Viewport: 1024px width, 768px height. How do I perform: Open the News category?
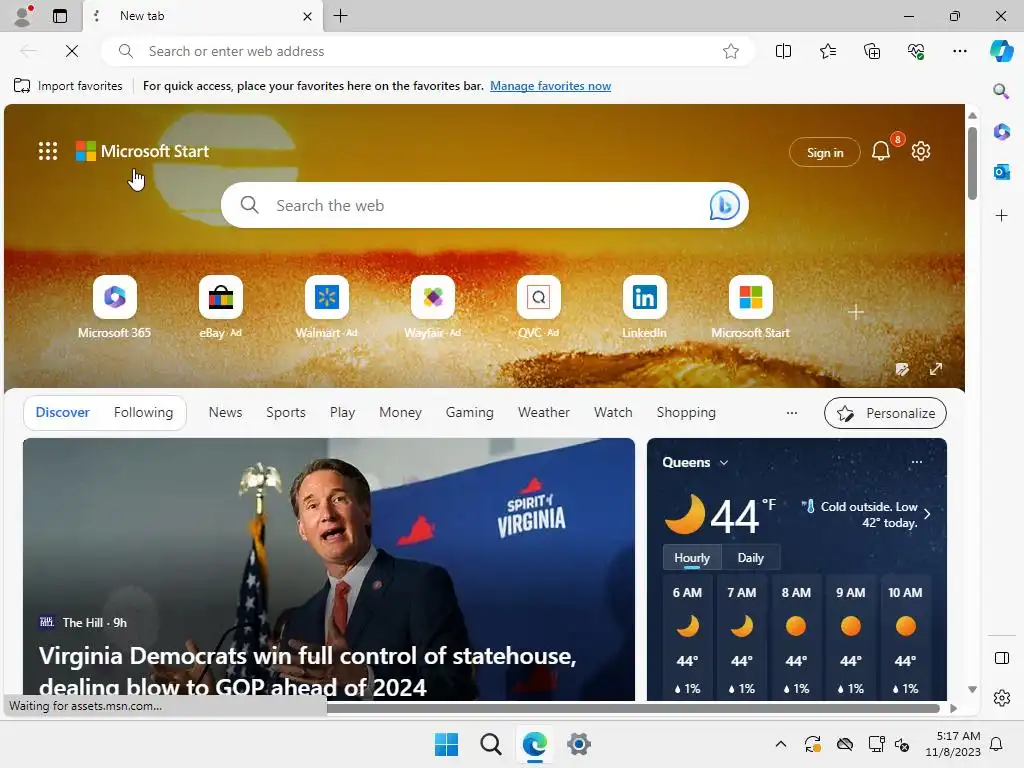click(x=225, y=413)
